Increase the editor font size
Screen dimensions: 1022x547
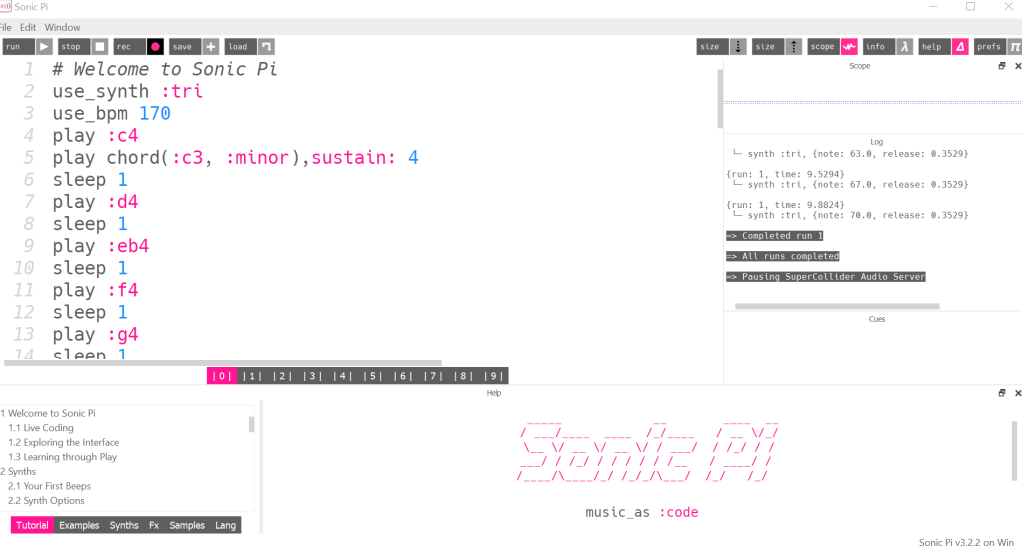(793, 47)
